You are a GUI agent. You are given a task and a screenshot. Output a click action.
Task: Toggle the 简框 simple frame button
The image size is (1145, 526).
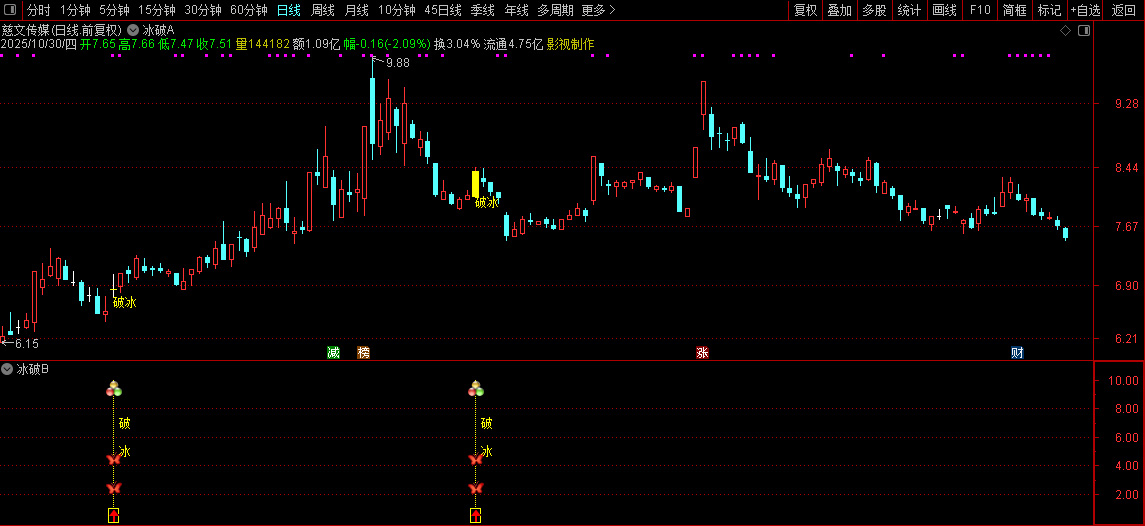[x=1015, y=10]
